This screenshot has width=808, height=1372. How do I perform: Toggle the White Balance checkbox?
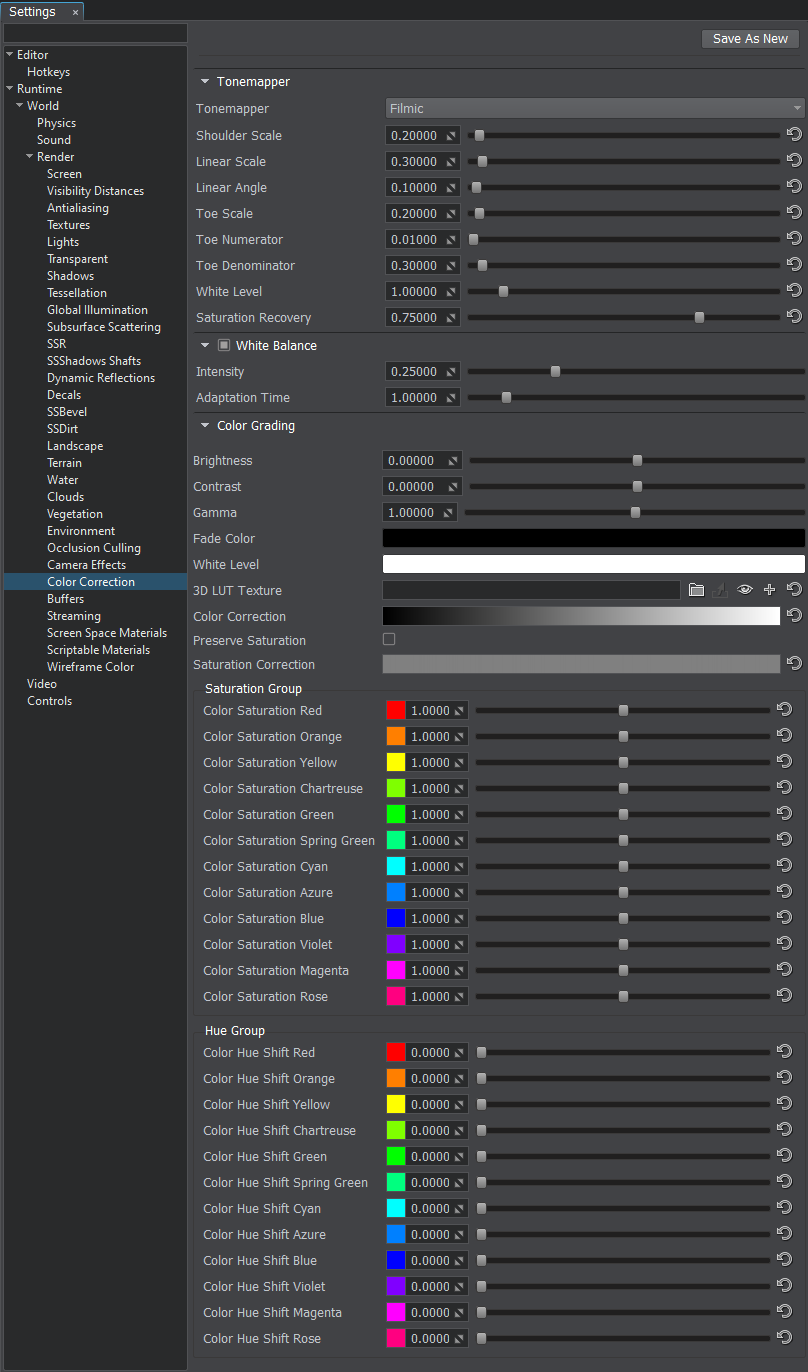tap(224, 345)
